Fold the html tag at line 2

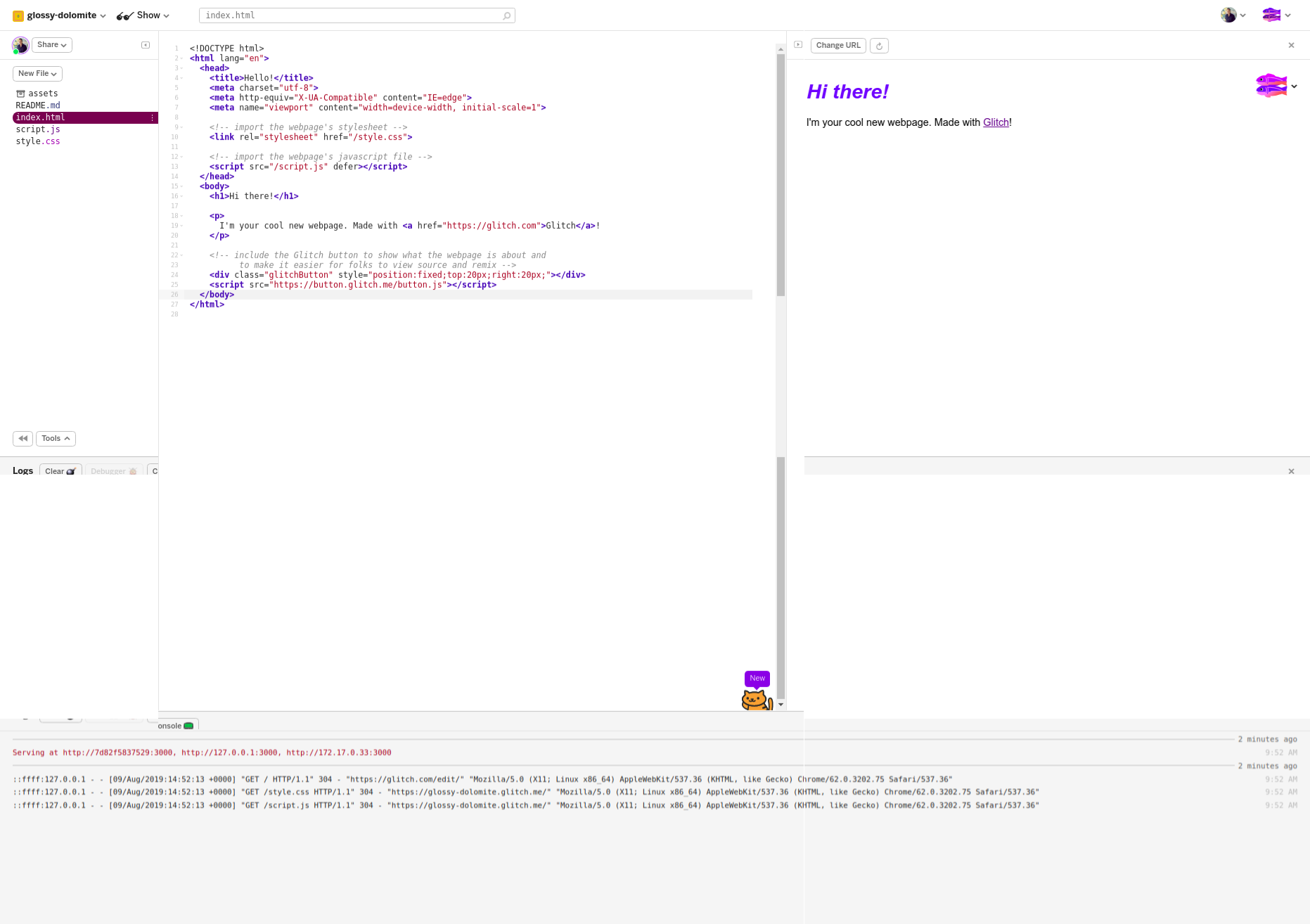pyautogui.click(x=181, y=58)
